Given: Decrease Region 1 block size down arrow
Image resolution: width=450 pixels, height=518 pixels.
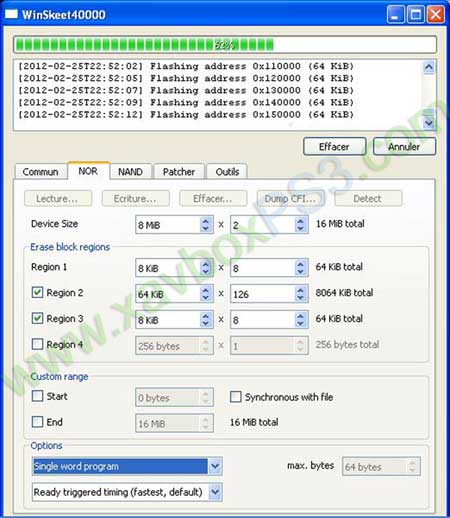Looking at the screenshot, I should coord(206,272).
